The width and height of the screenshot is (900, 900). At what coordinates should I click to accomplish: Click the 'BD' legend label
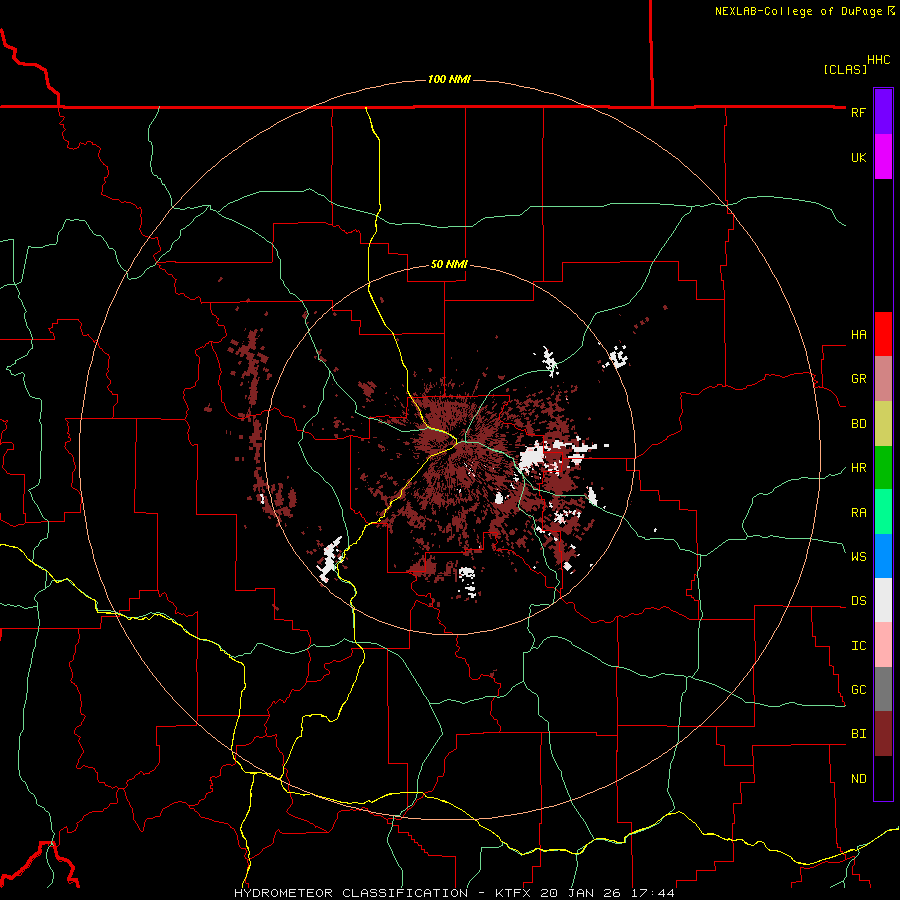coord(858,424)
